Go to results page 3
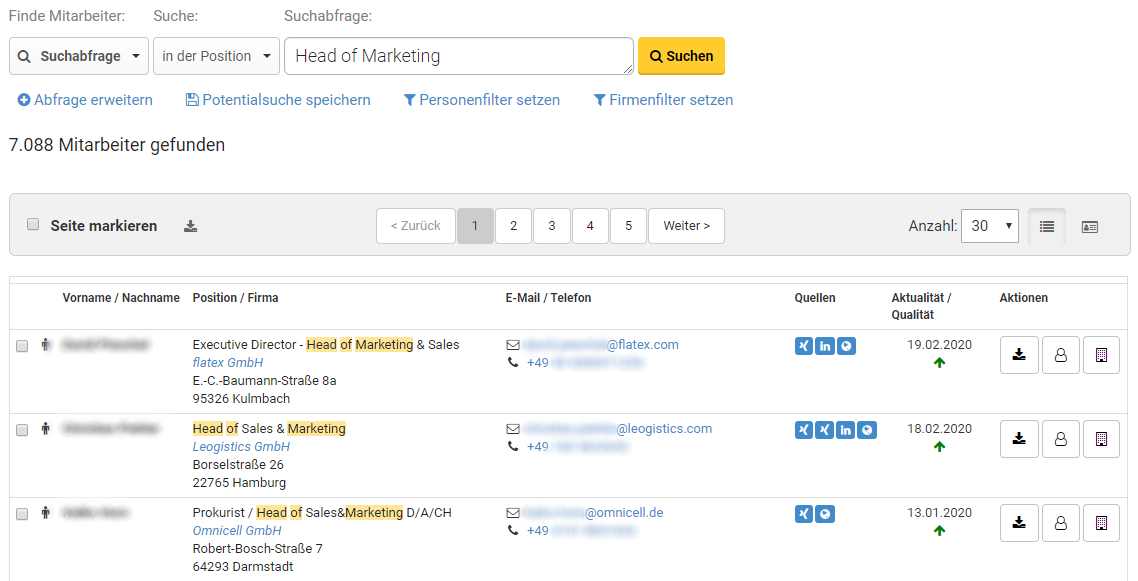 pyautogui.click(x=551, y=226)
